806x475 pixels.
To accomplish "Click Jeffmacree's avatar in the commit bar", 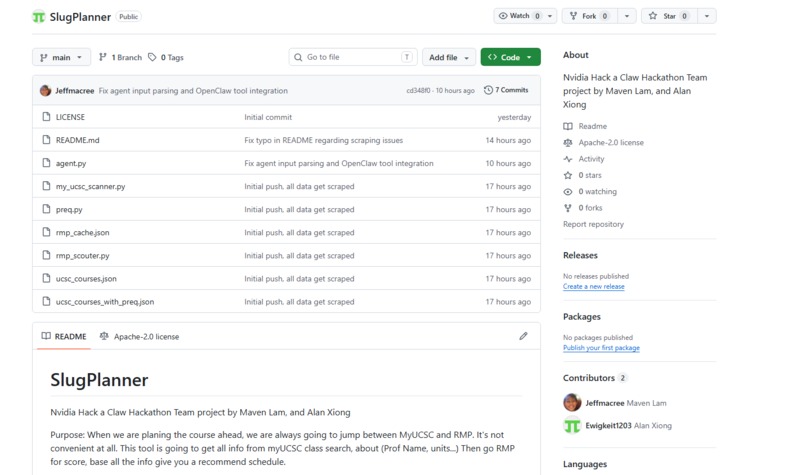I will [45, 90].
